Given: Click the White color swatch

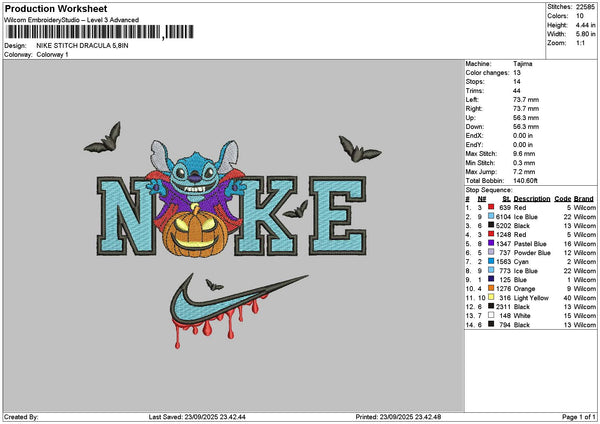Looking at the screenshot, I should tap(491, 315).
